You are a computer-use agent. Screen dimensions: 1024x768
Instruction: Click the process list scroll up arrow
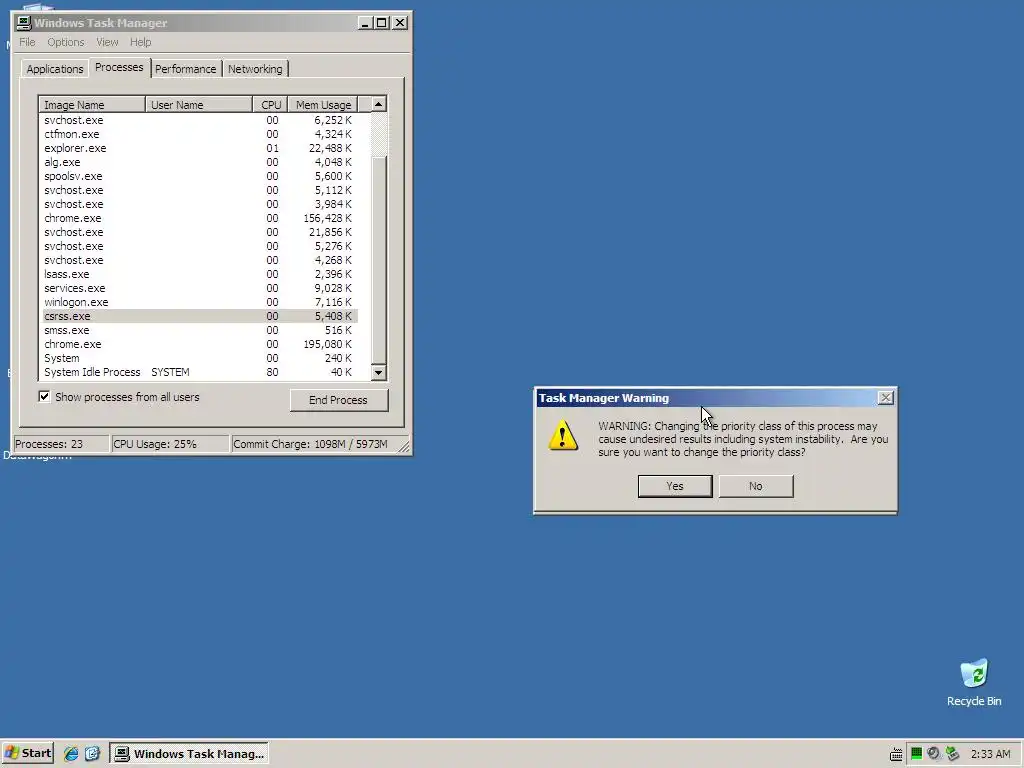click(x=379, y=104)
